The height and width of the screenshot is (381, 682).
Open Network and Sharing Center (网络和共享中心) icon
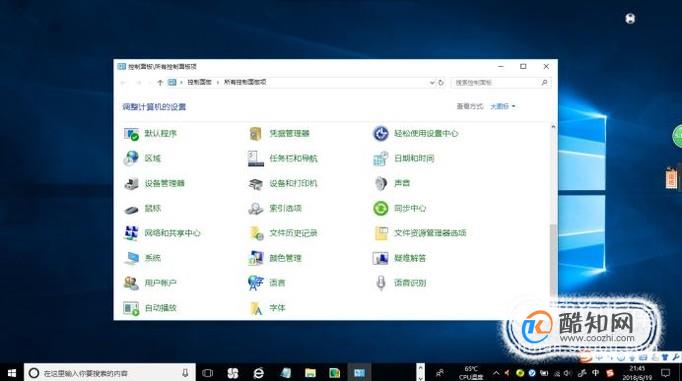tap(131, 233)
